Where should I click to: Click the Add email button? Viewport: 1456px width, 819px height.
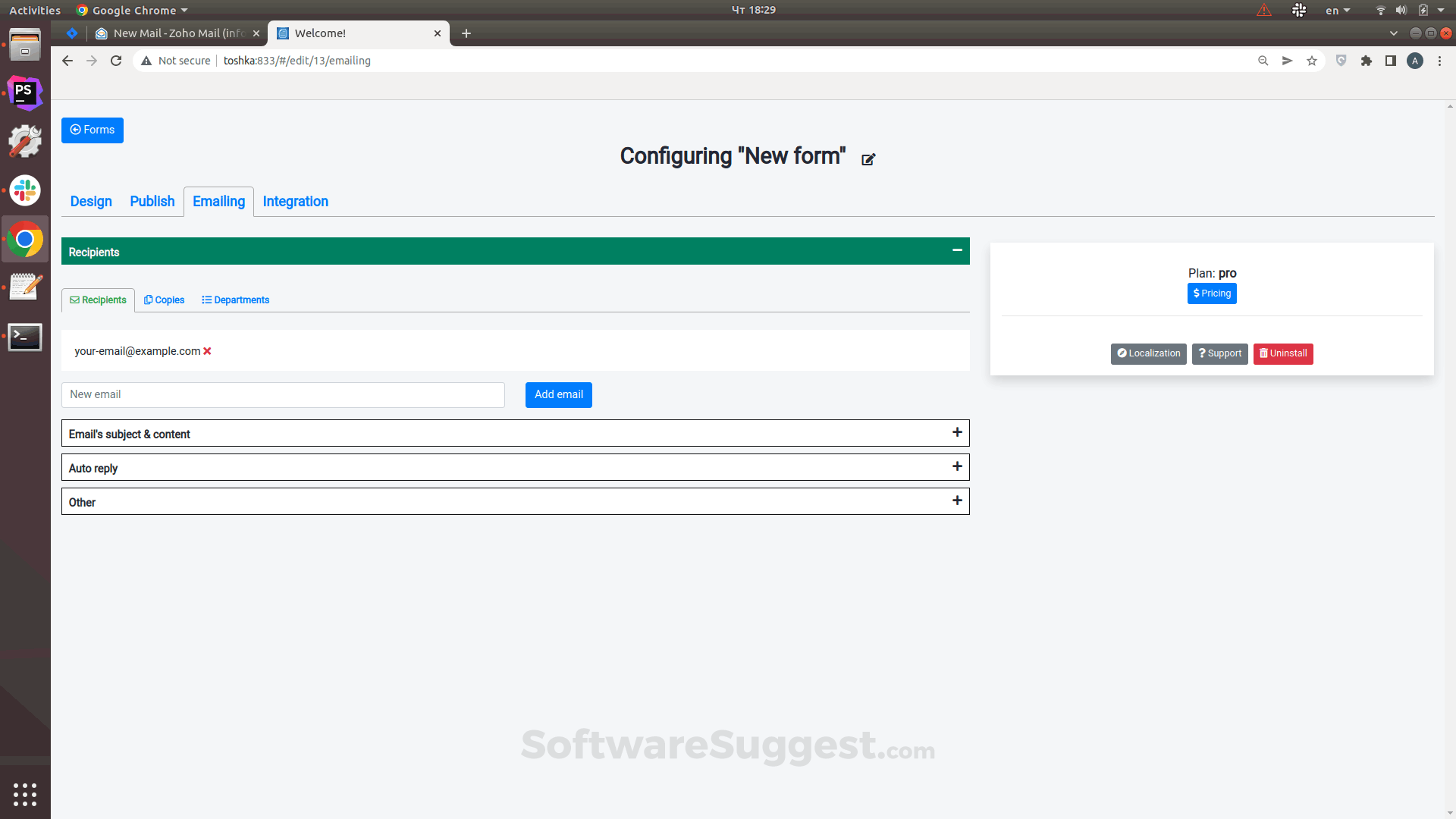tap(558, 394)
